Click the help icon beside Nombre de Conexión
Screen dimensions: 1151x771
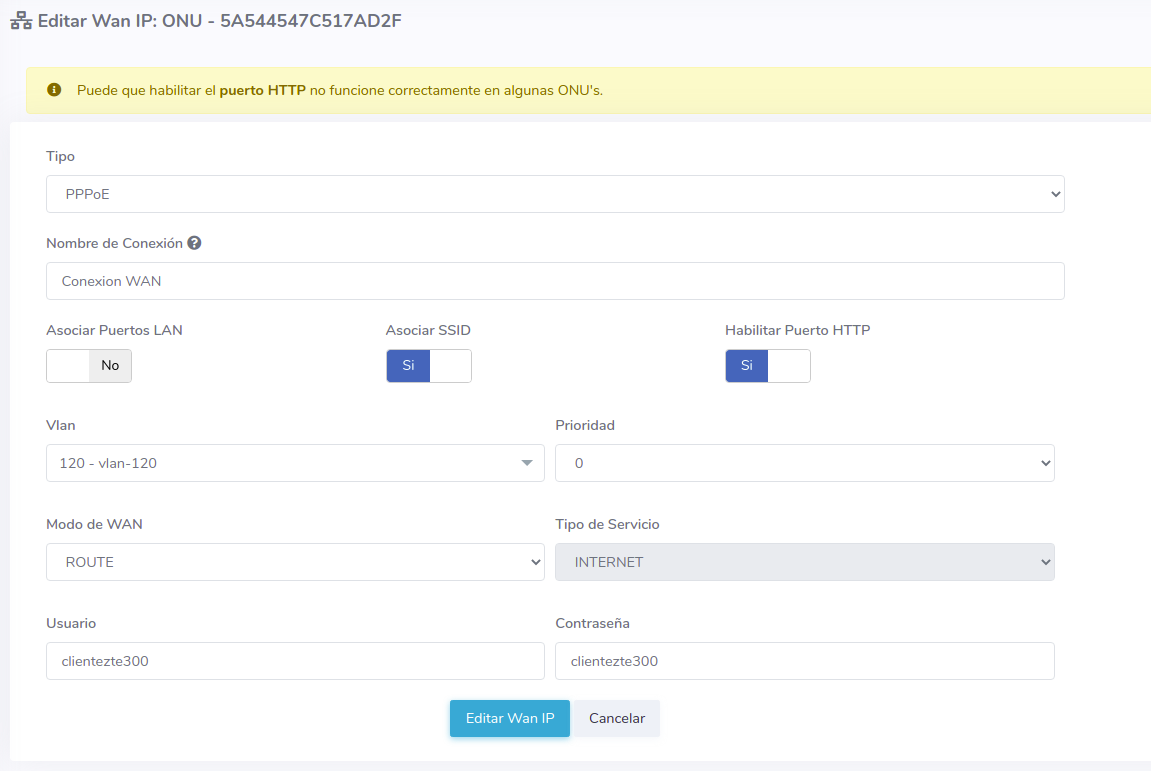194,243
